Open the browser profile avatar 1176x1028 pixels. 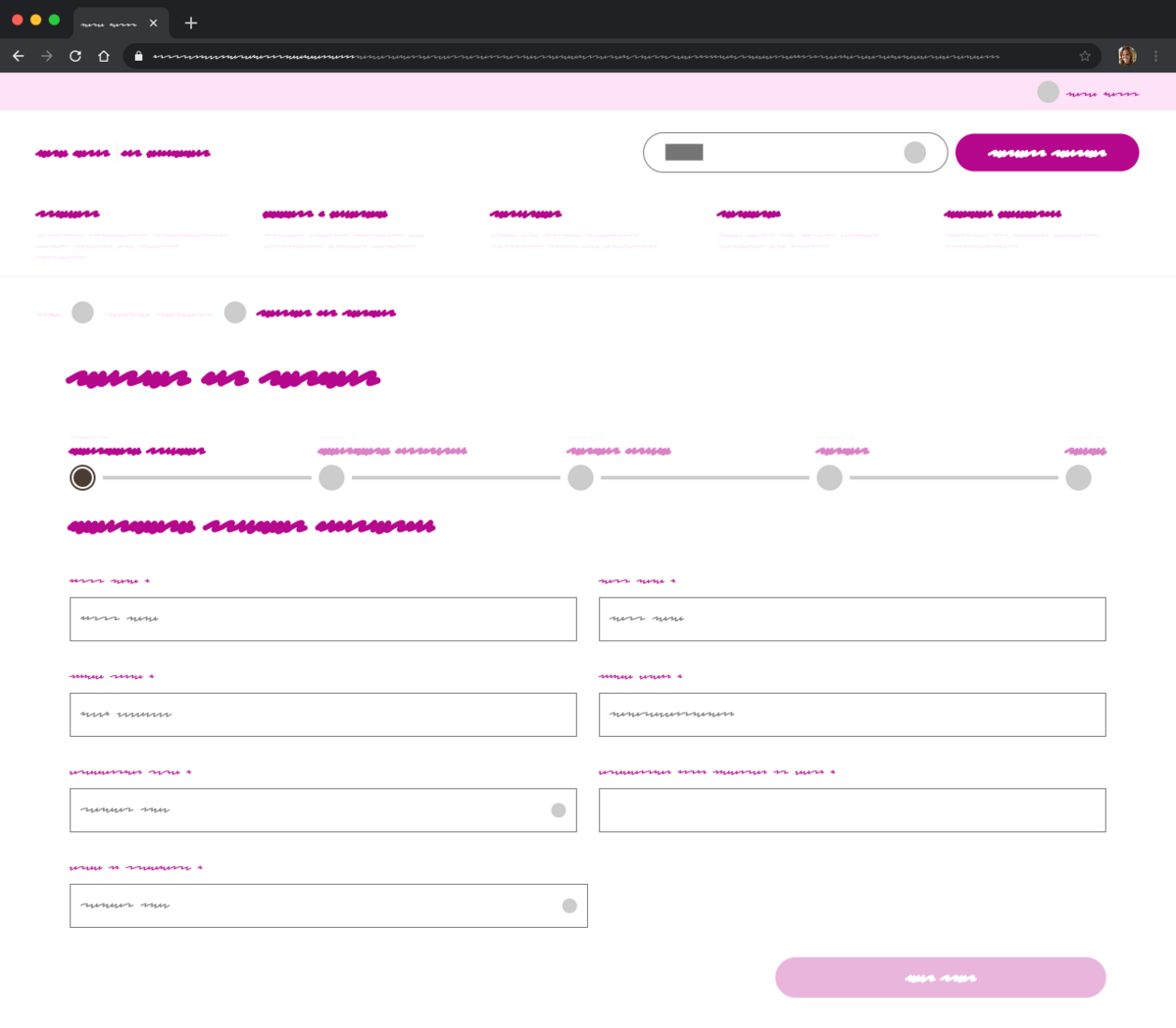point(1127,56)
